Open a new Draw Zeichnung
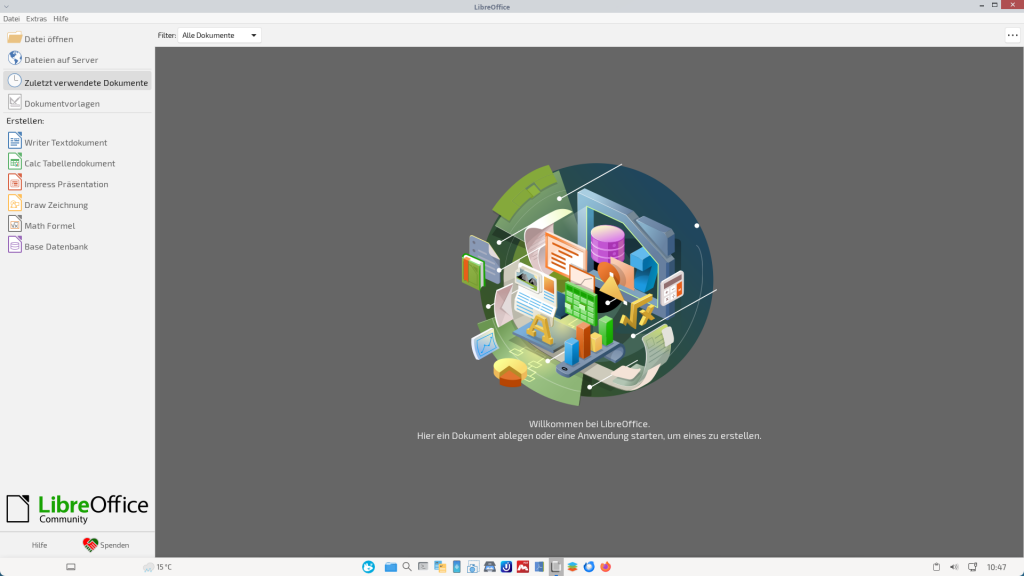1024x576 pixels. tap(56, 205)
